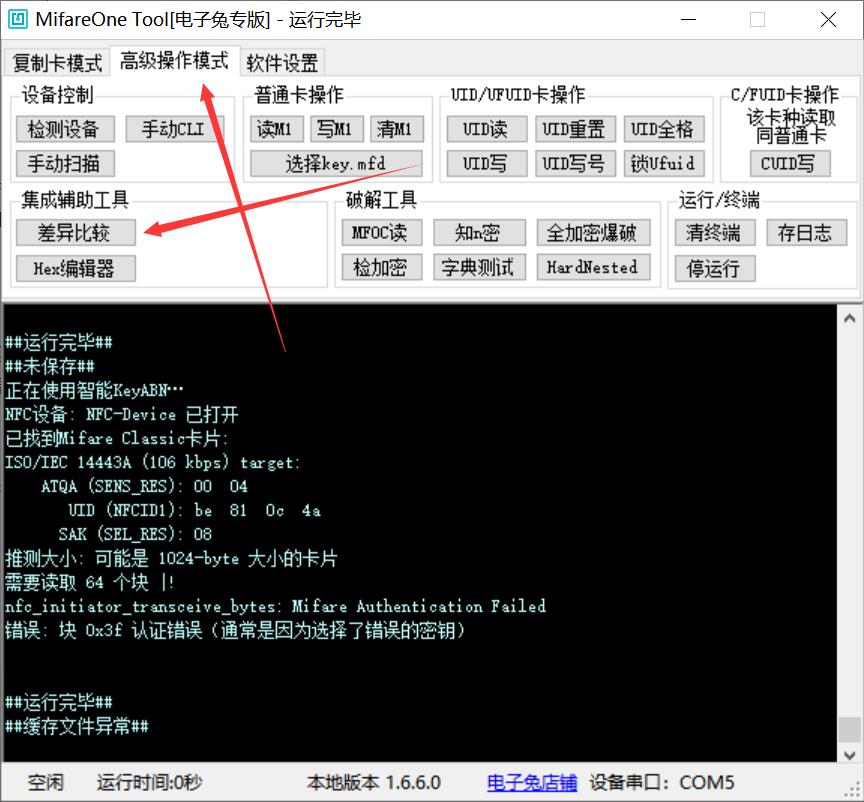Click the UID全格 format button
The height and width of the screenshot is (802, 864).
[x=663, y=129]
